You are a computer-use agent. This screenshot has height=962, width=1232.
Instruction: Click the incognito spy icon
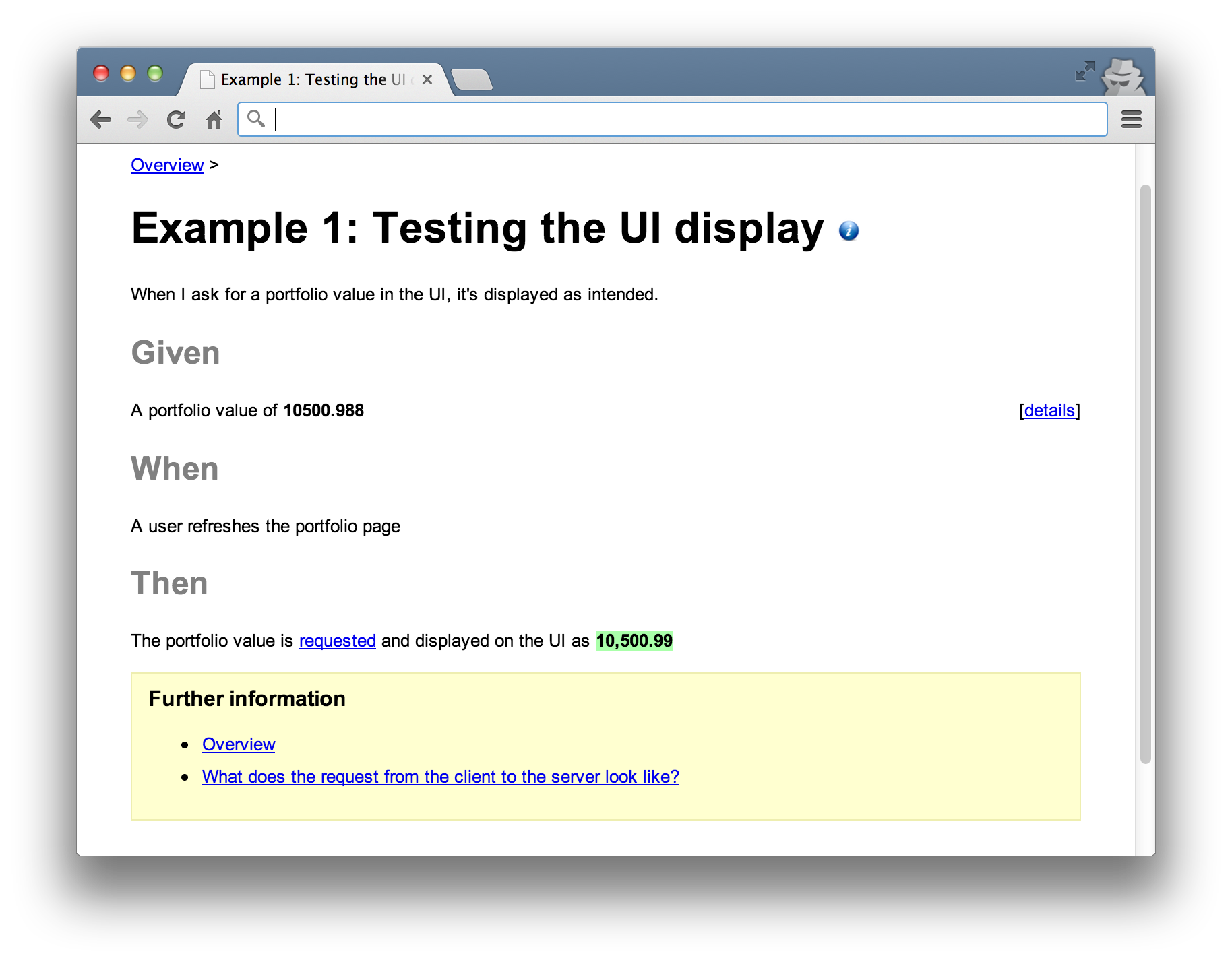(x=1121, y=77)
